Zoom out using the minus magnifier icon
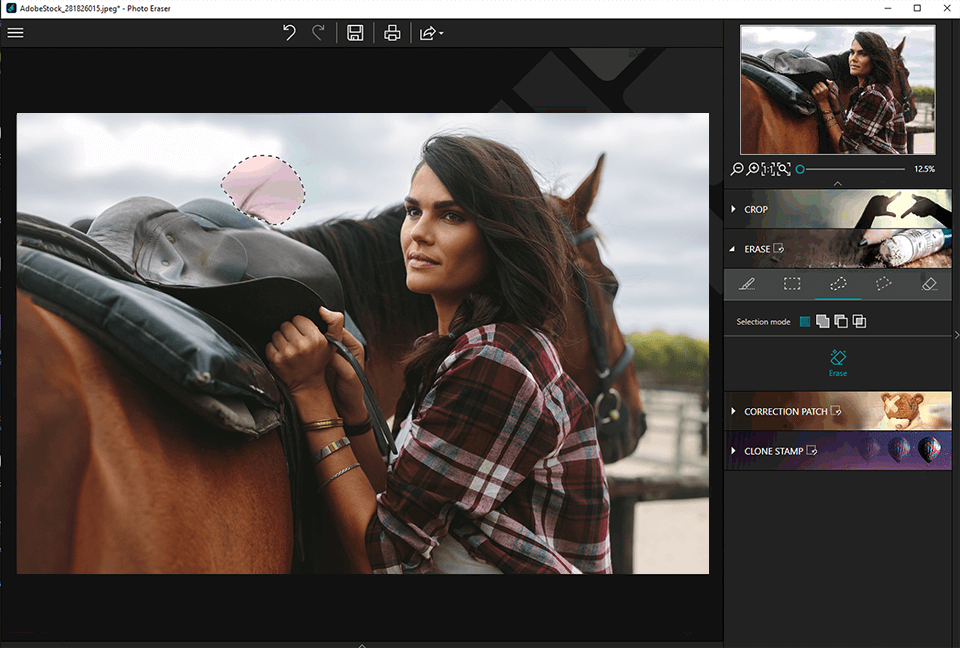Screen dimensions: 960x648 pyautogui.click(x=737, y=169)
